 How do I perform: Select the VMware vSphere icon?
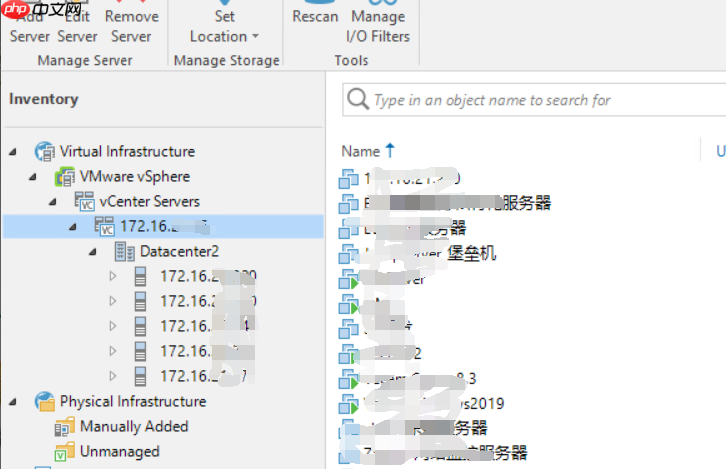65,177
